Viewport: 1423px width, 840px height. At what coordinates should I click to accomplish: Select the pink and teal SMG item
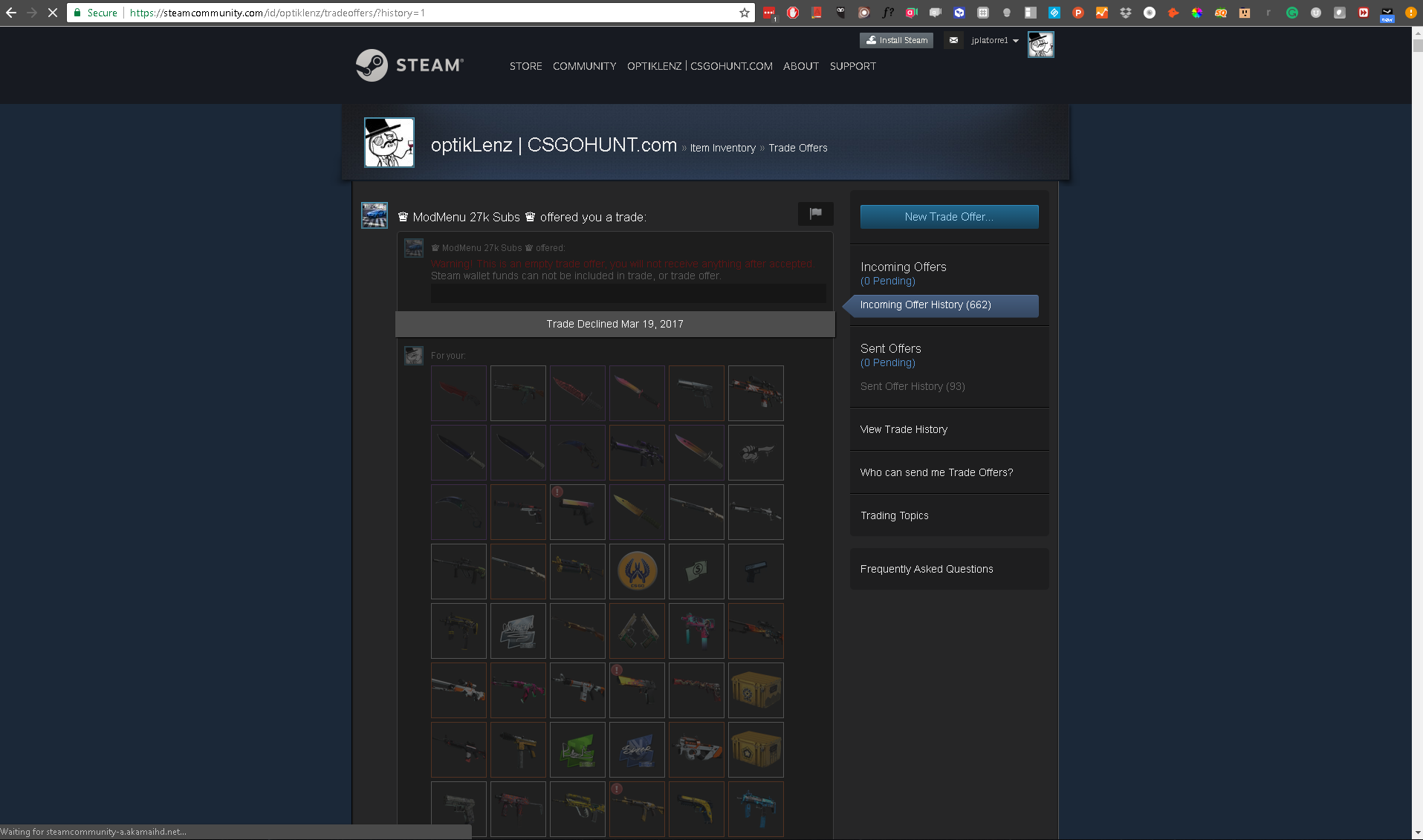click(696, 631)
